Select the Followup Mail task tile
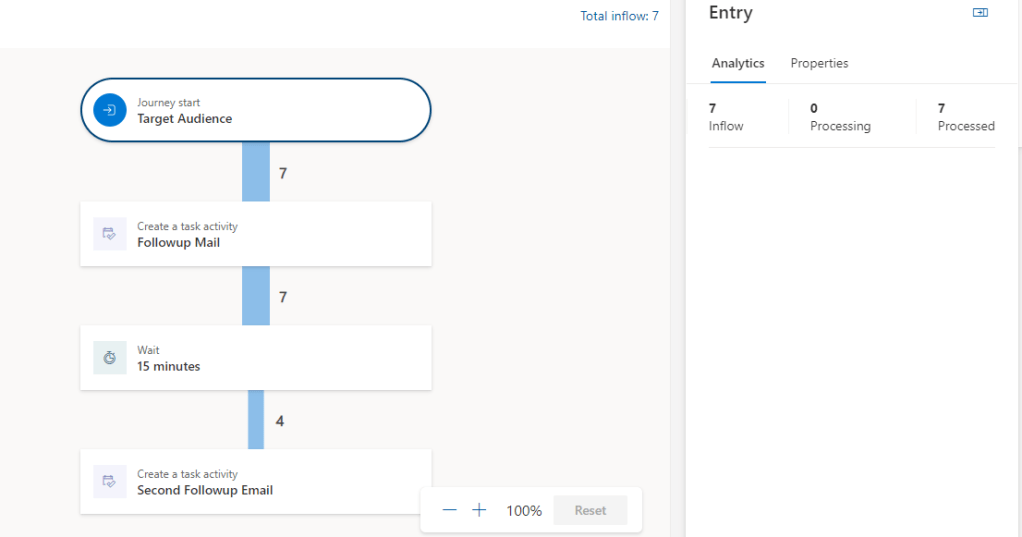 (280, 234)
